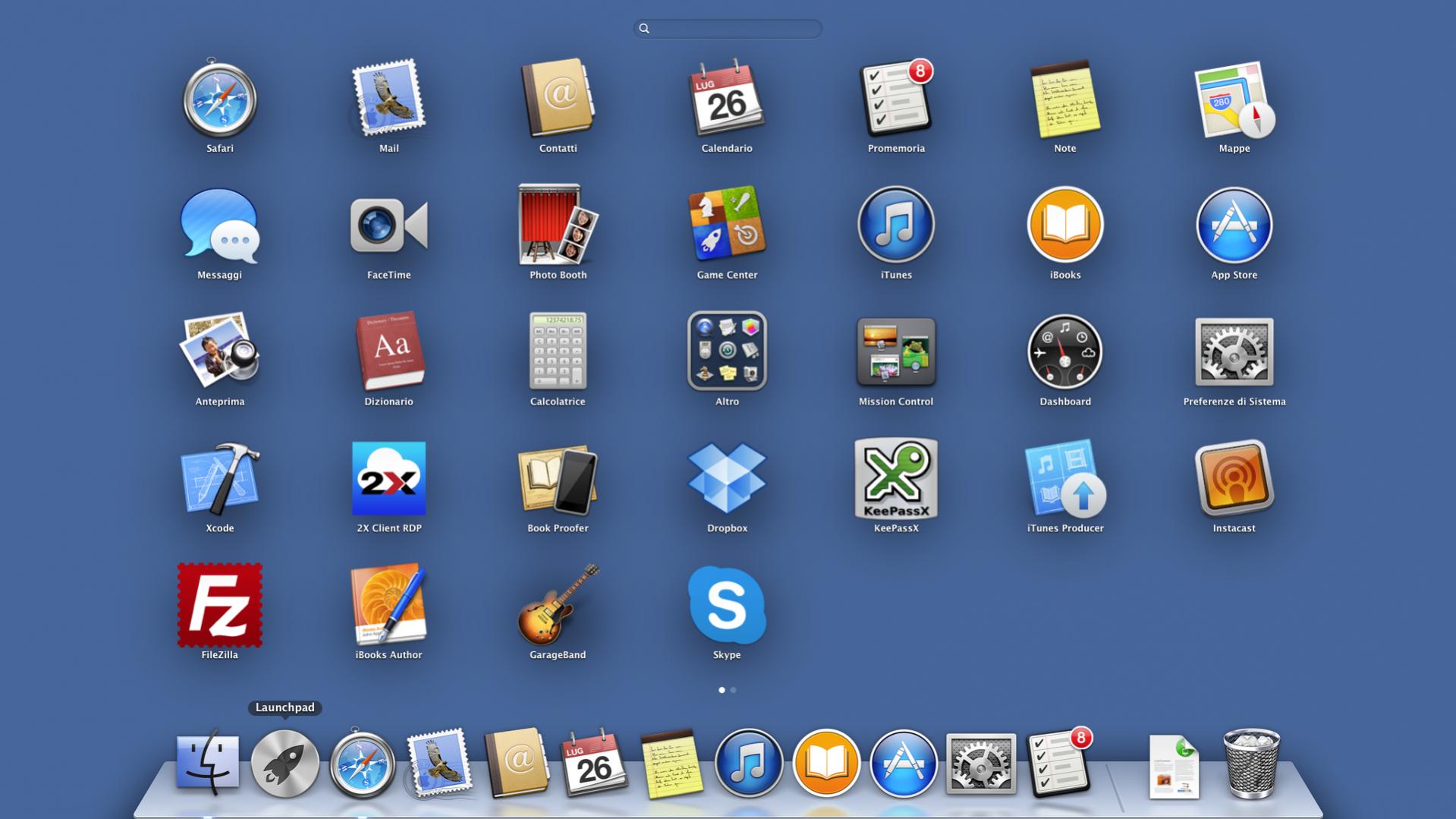Image resolution: width=1456 pixels, height=819 pixels.
Task: Launch iBooks Author
Action: point(388,606)
